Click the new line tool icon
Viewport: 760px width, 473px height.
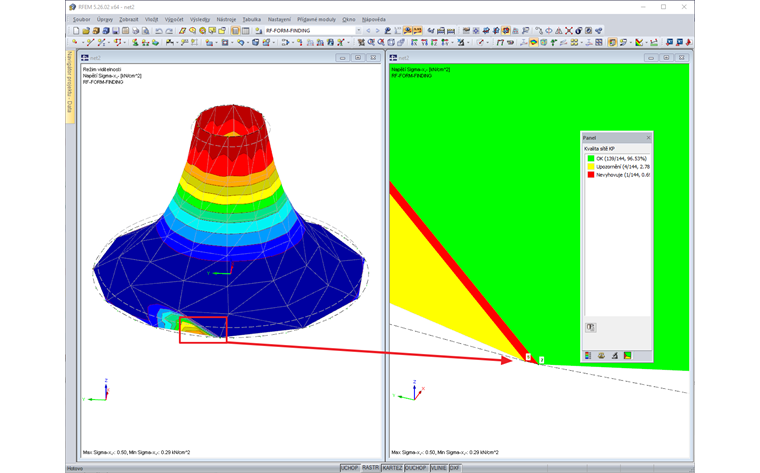[x=90, y=42]
